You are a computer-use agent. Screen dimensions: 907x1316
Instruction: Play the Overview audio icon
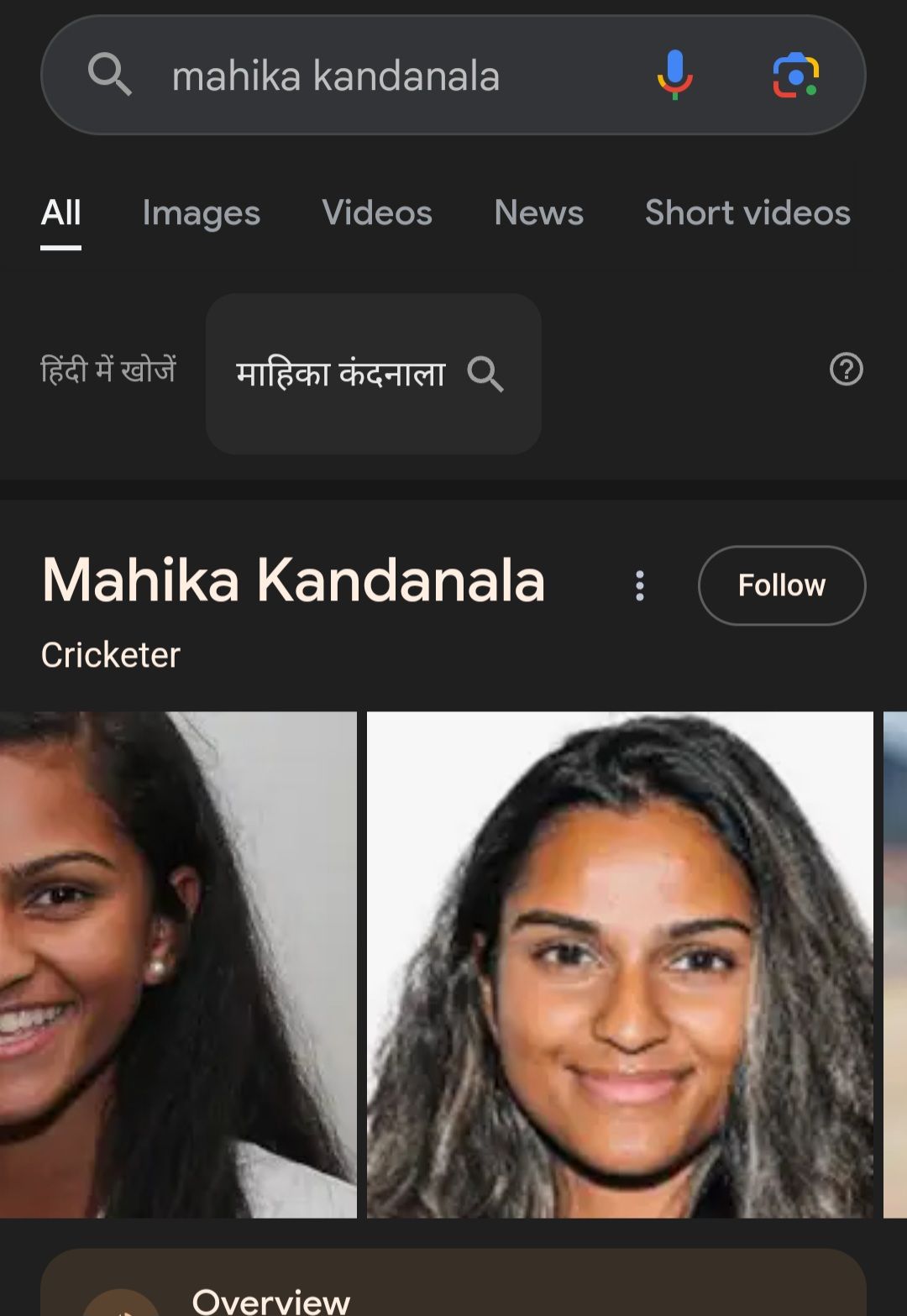tap(122, 1302)
